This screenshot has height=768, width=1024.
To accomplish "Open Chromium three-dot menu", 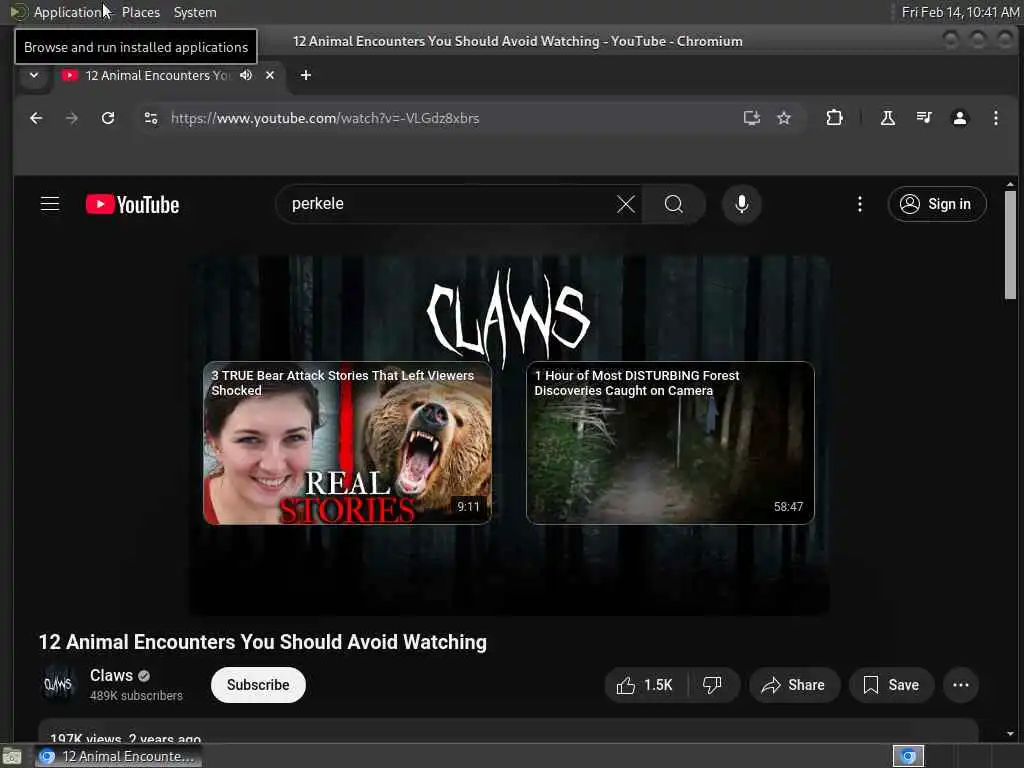I will tap(995, 118).
